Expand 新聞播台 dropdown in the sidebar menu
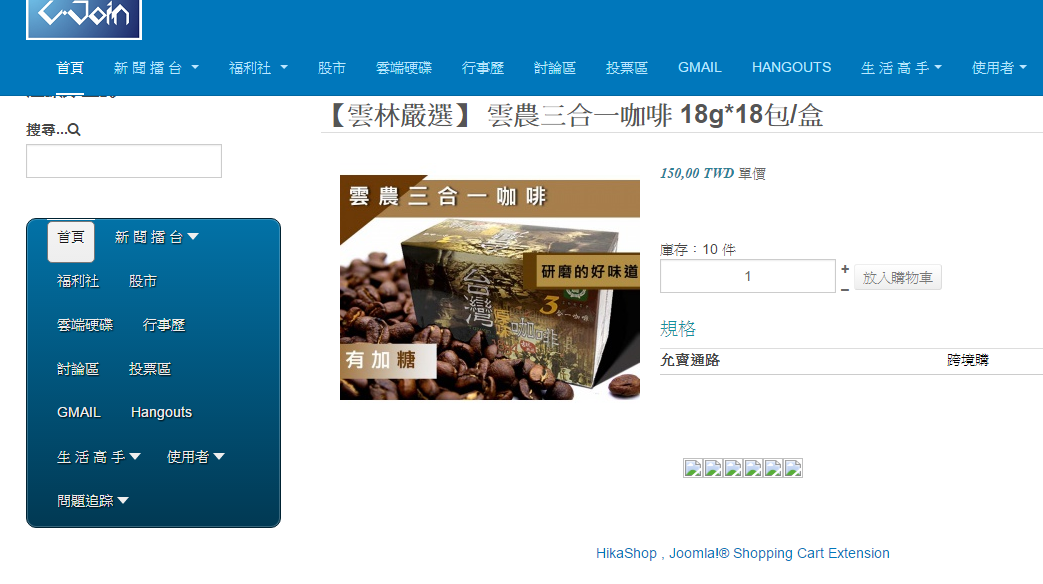The width and height of the screenshot is (1043, 584). tap(156, 237)
